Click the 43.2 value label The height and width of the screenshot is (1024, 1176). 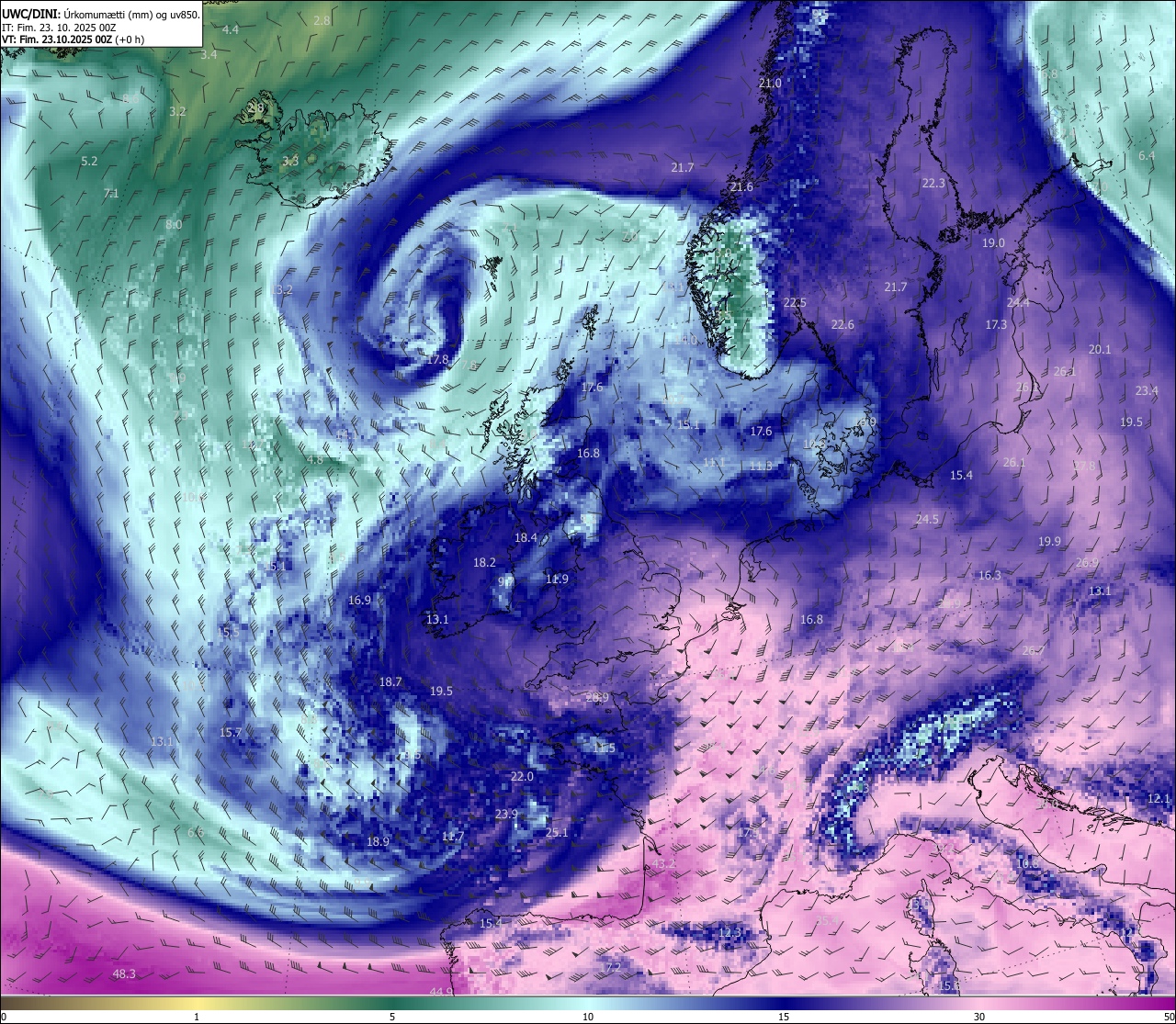[663, 864]
